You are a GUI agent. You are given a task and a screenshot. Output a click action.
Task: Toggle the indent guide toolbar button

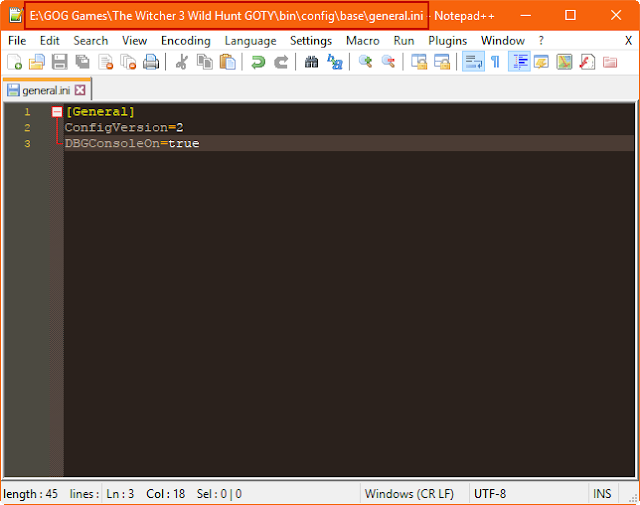tap(519, 62)
